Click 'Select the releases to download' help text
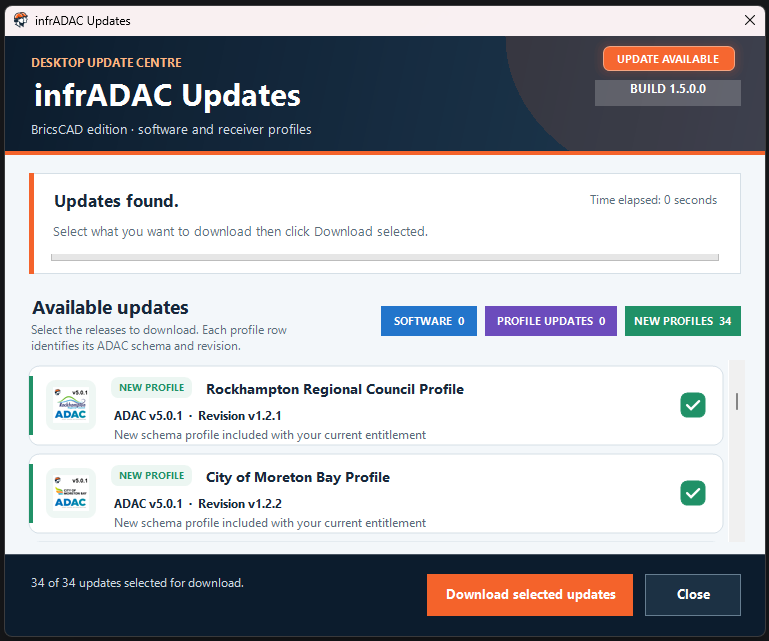This screenshot has width=769, height=641. pyautogui.click(x=159, y=338)
